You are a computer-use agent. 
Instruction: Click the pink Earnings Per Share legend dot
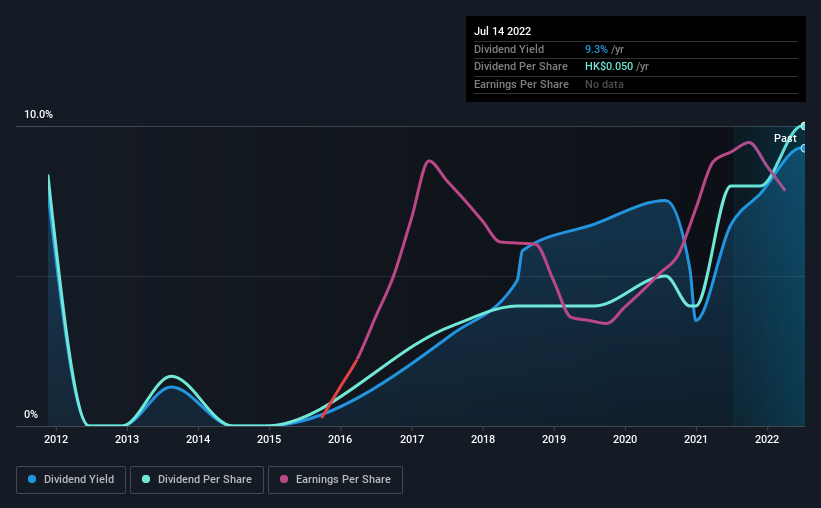pos(284,479)
